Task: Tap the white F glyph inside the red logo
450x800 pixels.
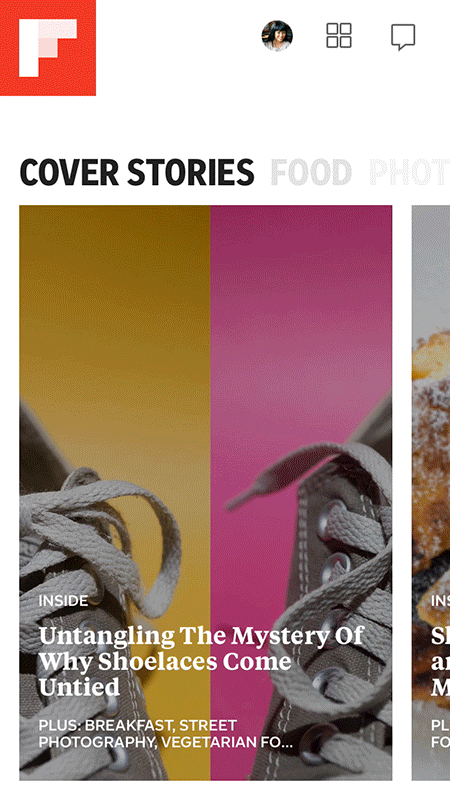Action: pos(48,48)
